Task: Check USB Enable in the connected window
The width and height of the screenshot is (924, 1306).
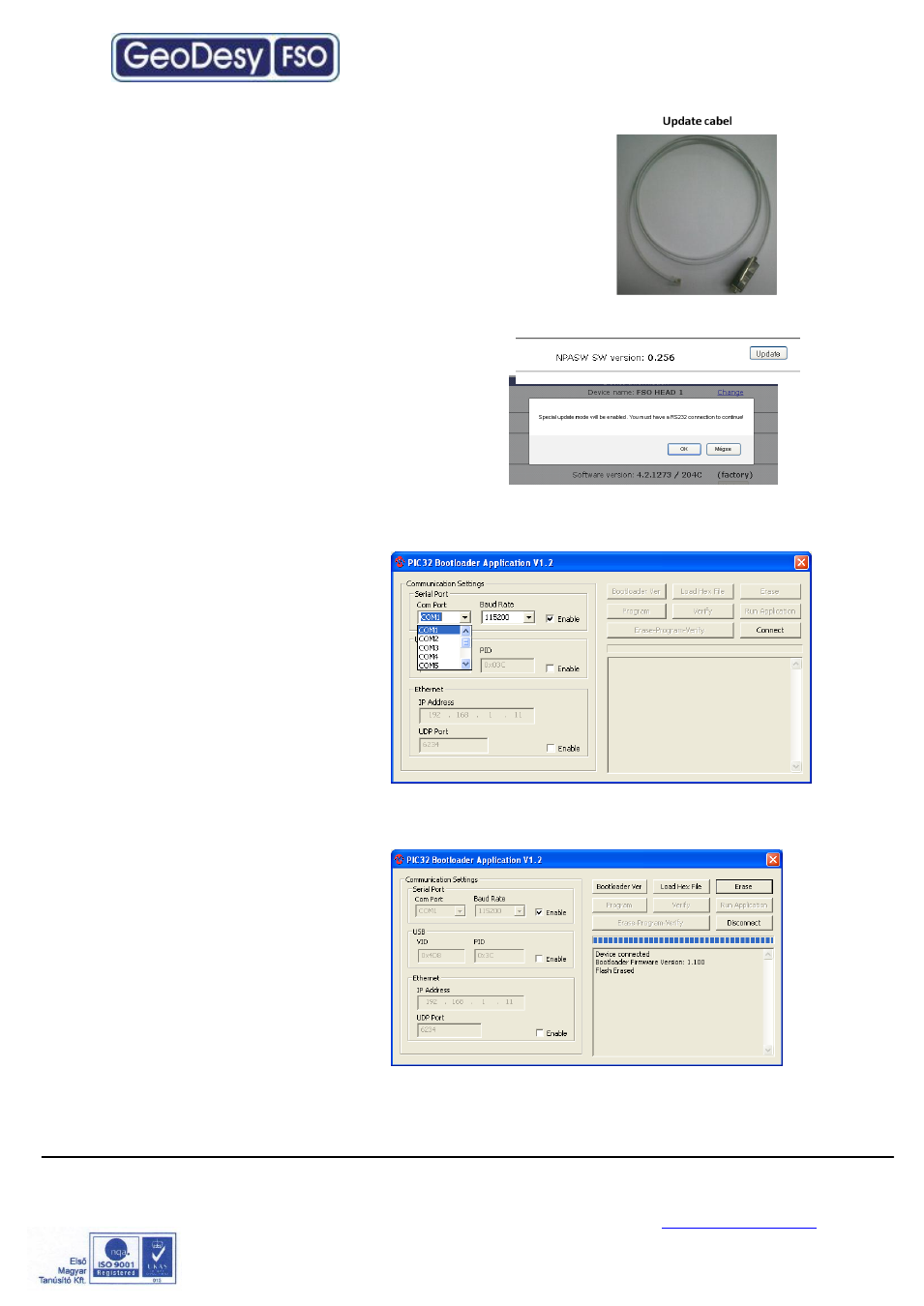Action: click(x=539, y=959)
